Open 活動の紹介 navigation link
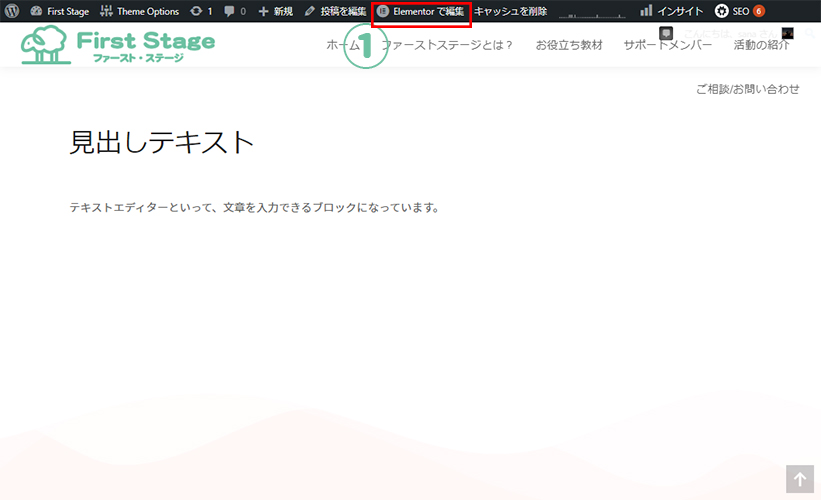821x500 pixels. click(761, 45)
